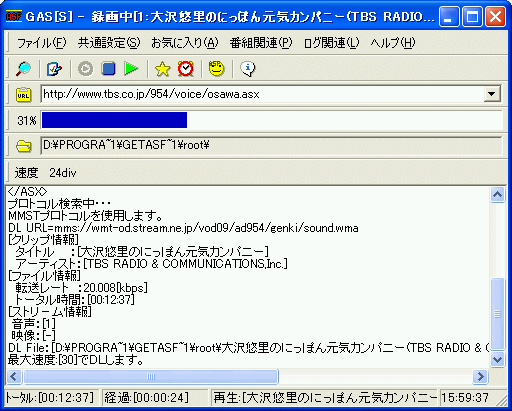This screenshot has height=411, width=512.
Task: Click the yellow smiley face icon
Action: tap(216, 69)
